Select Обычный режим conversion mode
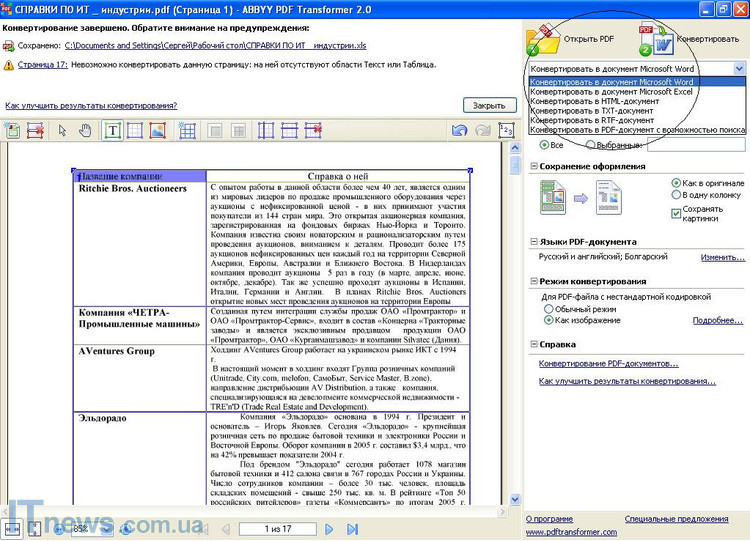The height and width of the screenshot is (541, 750). pyautogui.click(x=549, y=309)
